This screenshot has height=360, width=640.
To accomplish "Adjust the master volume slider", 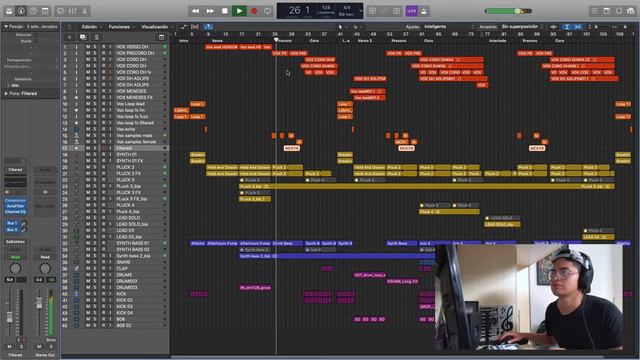I will point(508,11).
